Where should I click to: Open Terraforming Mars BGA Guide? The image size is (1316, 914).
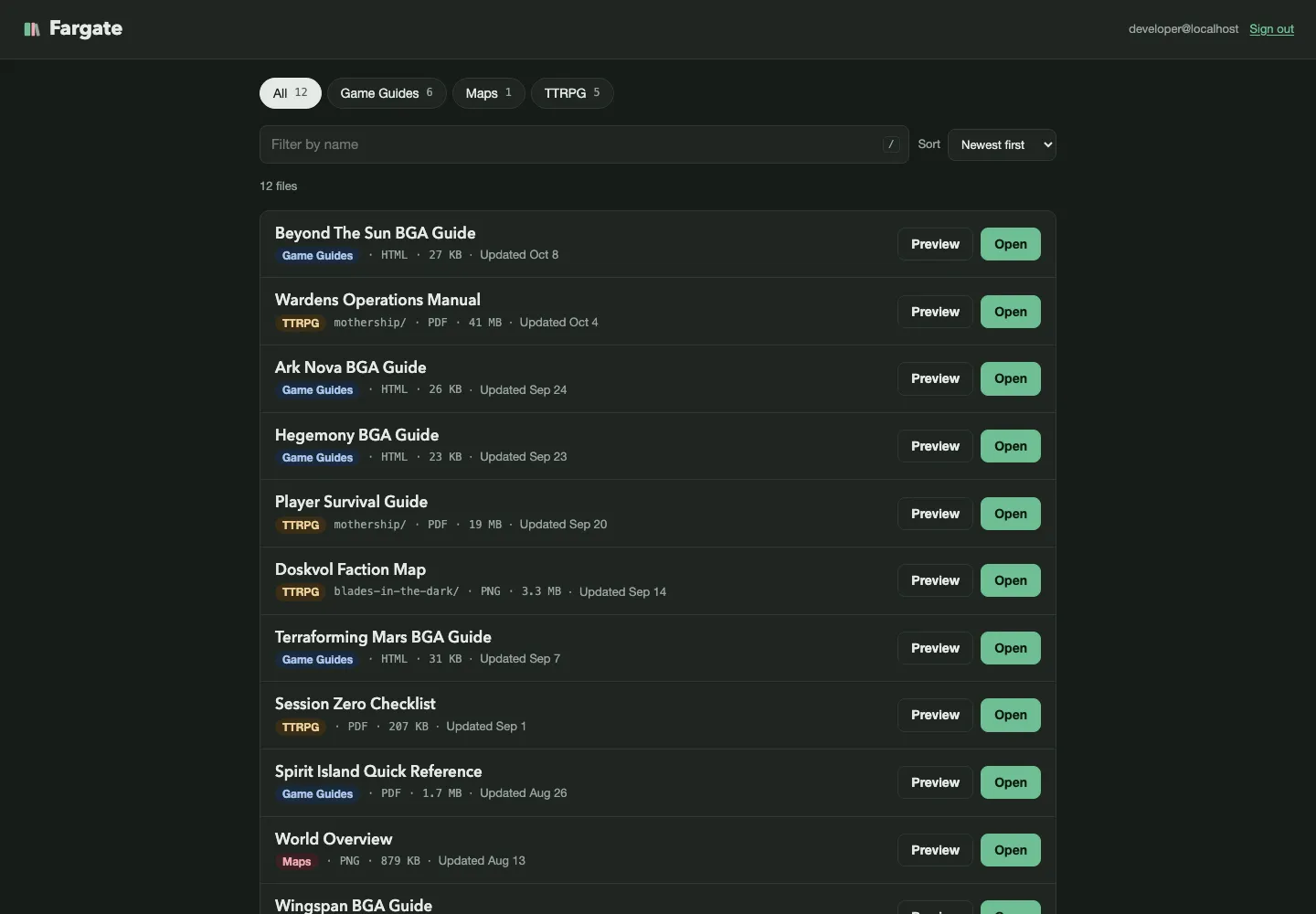[x=1011, y=648]
